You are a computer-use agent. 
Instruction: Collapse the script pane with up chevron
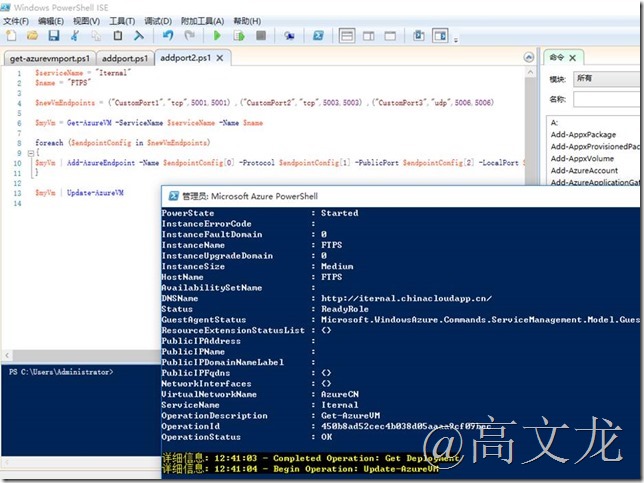[x=529, y=58]
